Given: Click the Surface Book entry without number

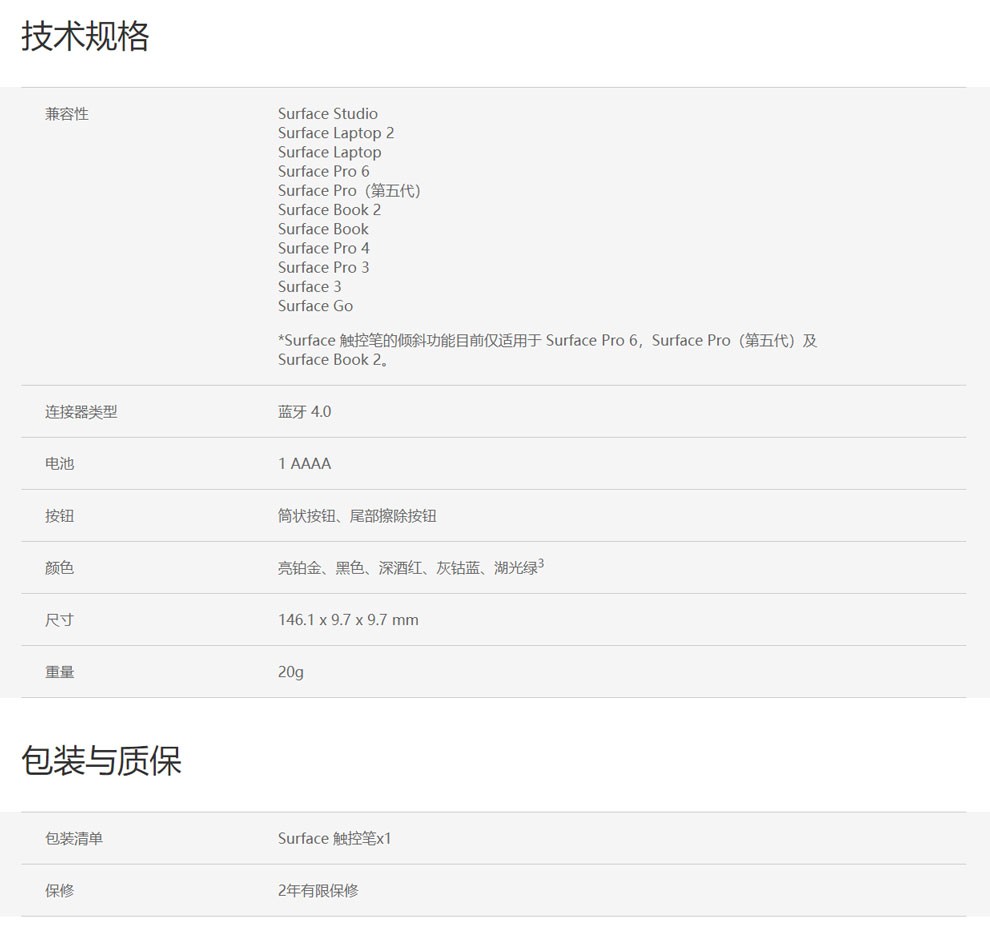Looking at the screenshot, I should (x=323, y=229).
